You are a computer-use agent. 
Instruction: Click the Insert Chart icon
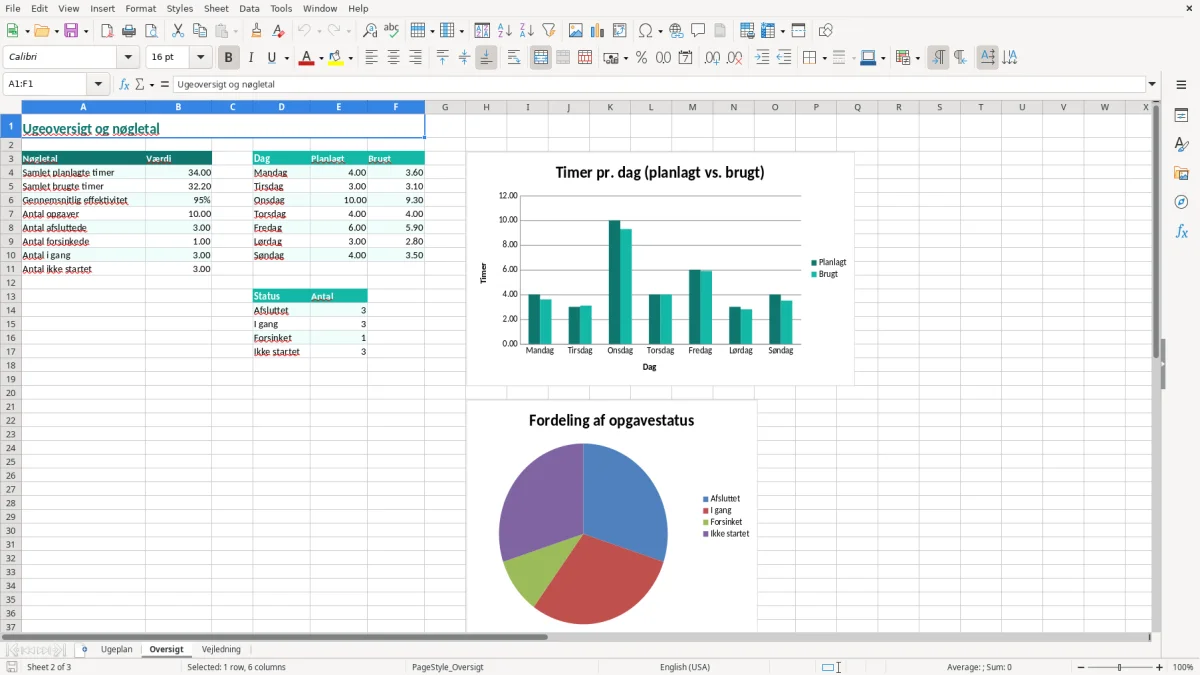598,31
